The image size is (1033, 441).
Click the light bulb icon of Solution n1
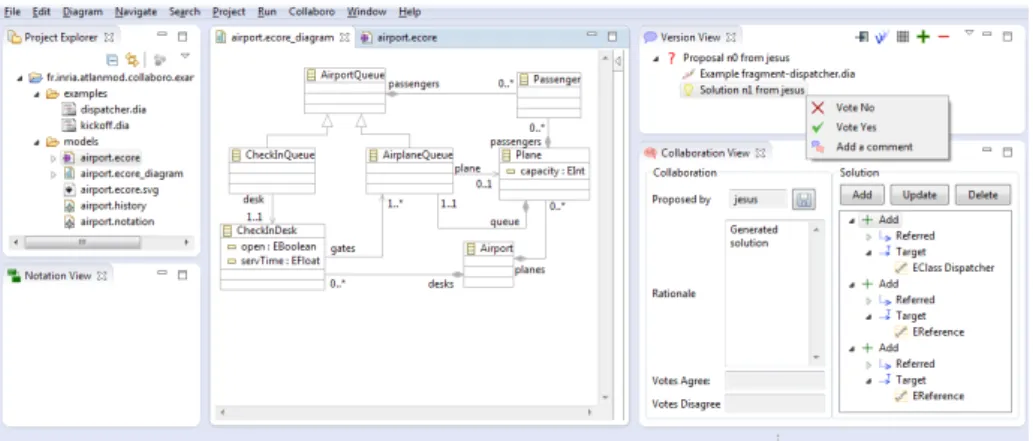pyautogui.click(x=688, y=90)
